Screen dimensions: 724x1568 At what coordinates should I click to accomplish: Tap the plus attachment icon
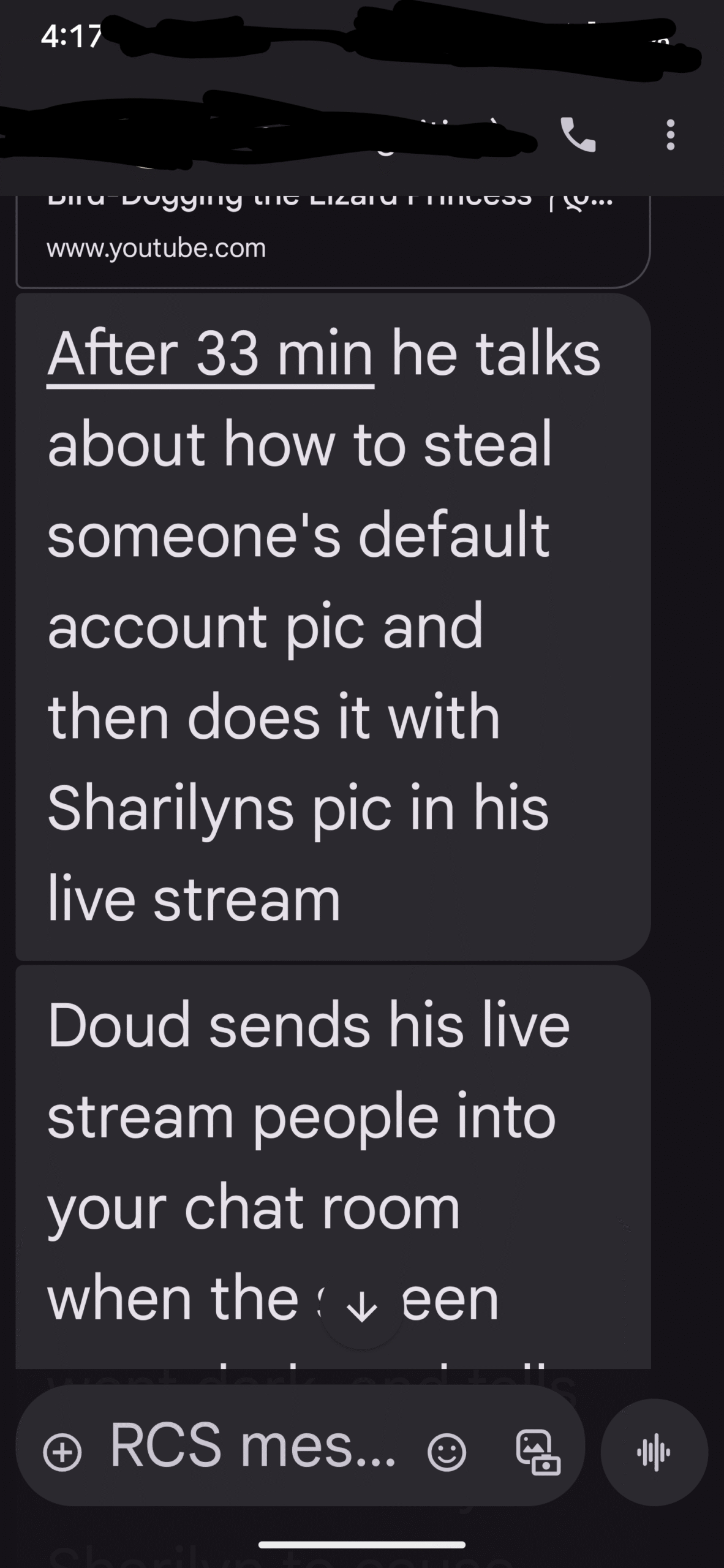click(x=62, y=1453)
